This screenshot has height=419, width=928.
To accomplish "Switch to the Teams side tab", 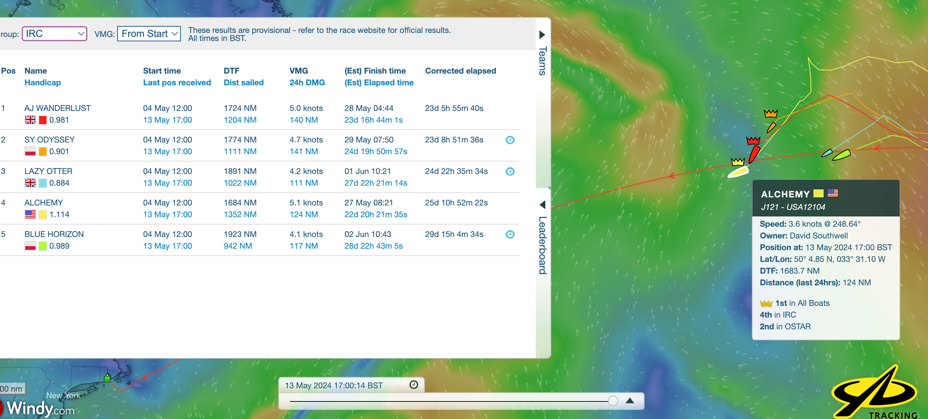I will (542, 61).
